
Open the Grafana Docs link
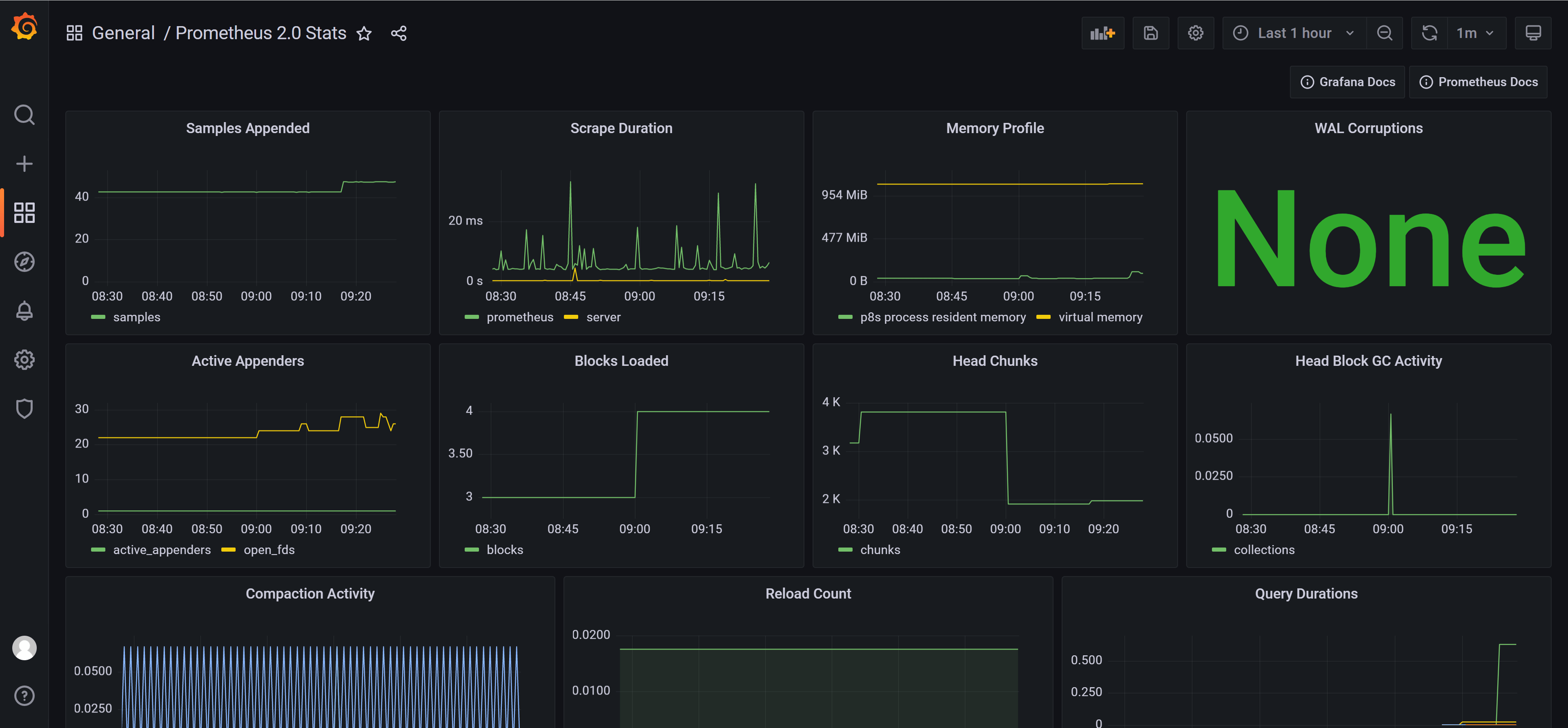1347,82
